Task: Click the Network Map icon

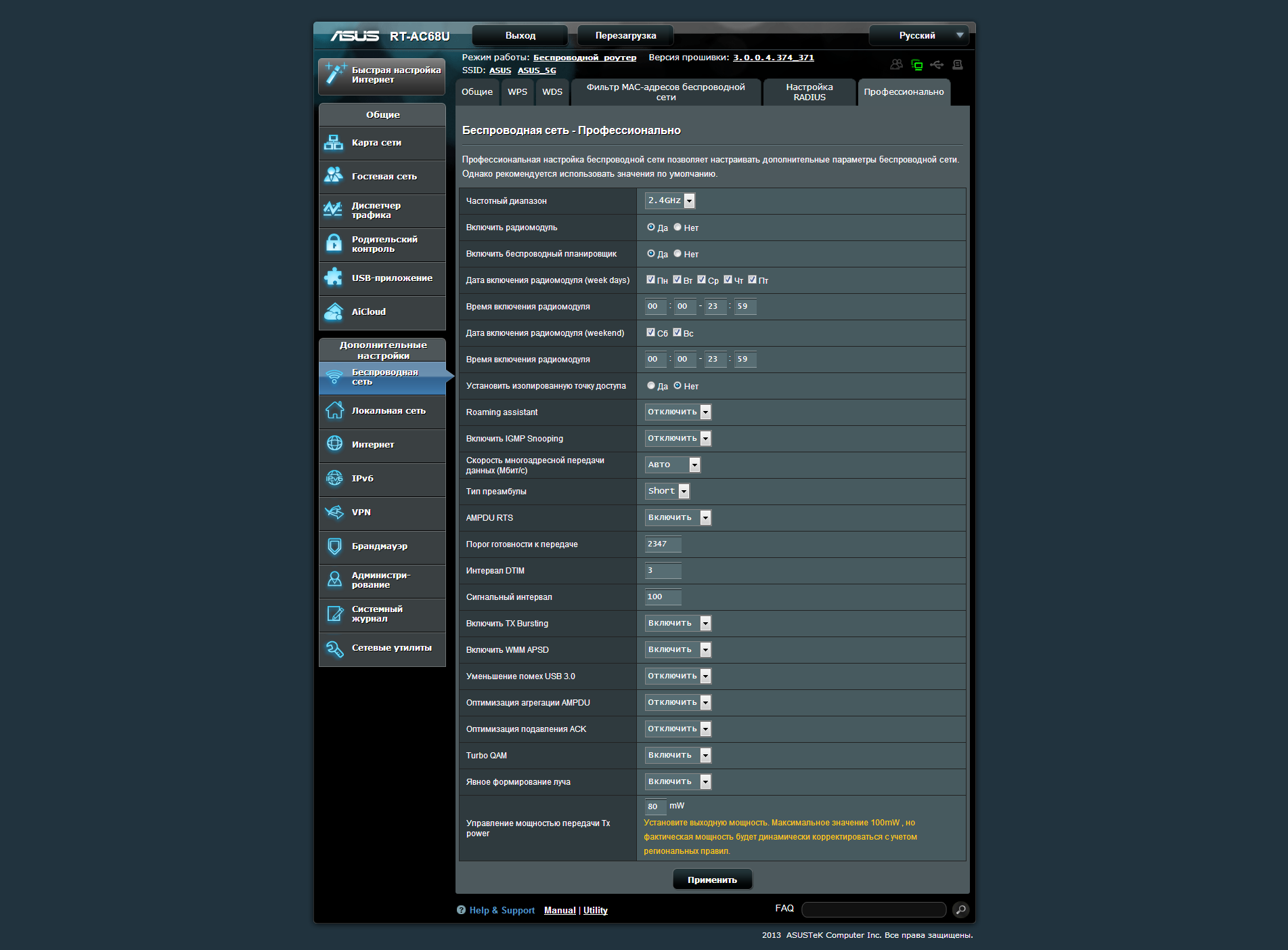Action: pos(334,142)
